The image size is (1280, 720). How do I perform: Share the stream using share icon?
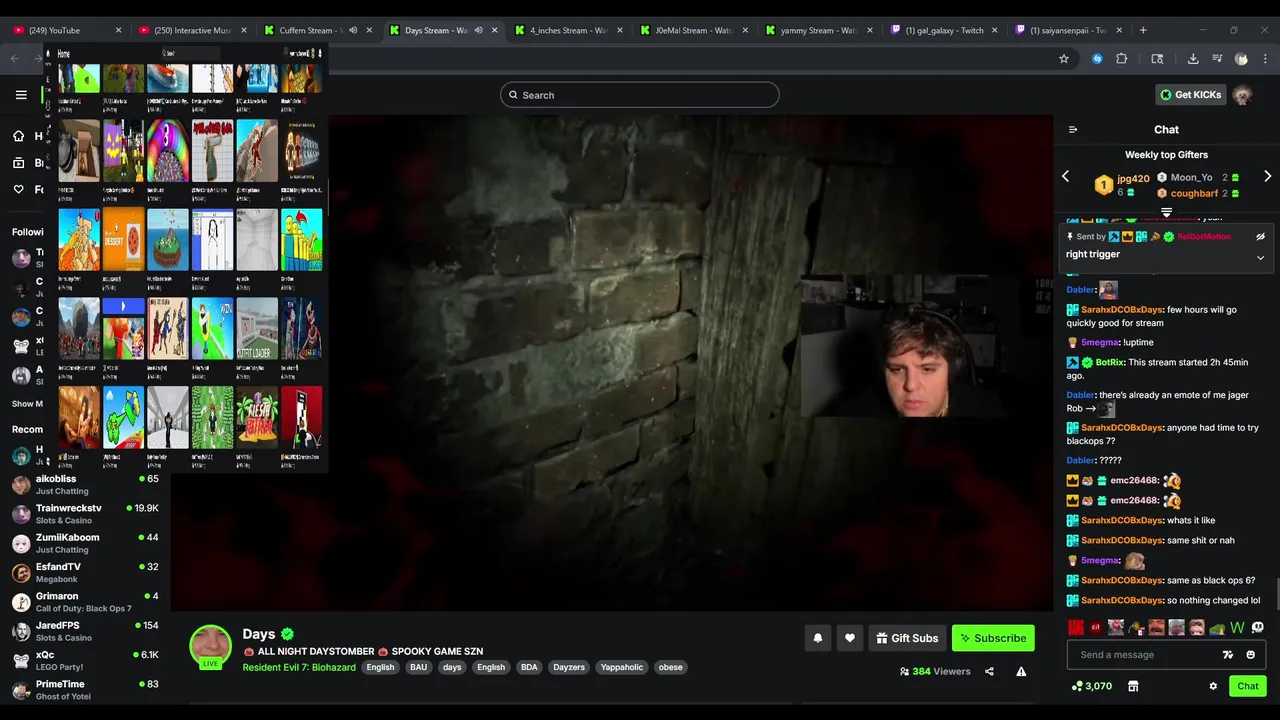point(989,671)
